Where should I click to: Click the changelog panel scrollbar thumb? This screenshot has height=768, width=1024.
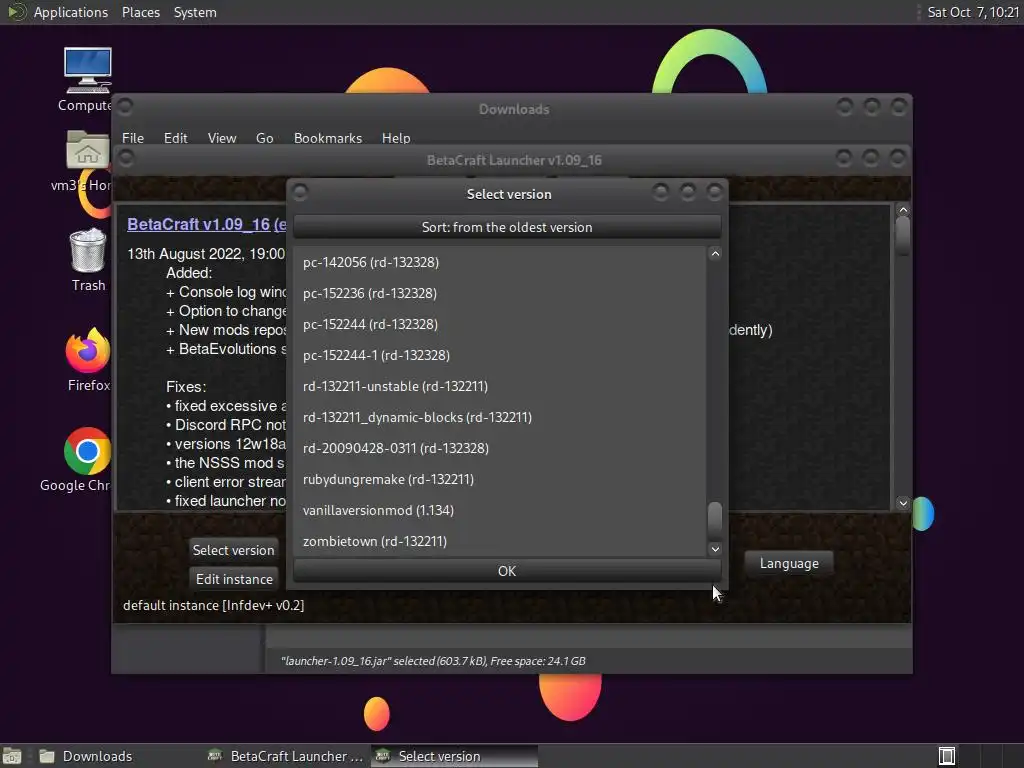point(903,236)
